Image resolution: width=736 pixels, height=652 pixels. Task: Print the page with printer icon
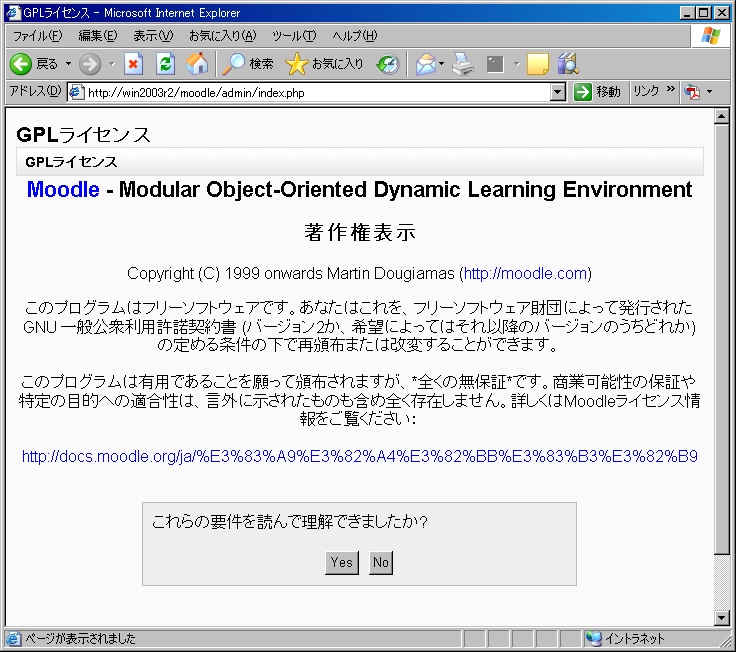click(463, 64)
